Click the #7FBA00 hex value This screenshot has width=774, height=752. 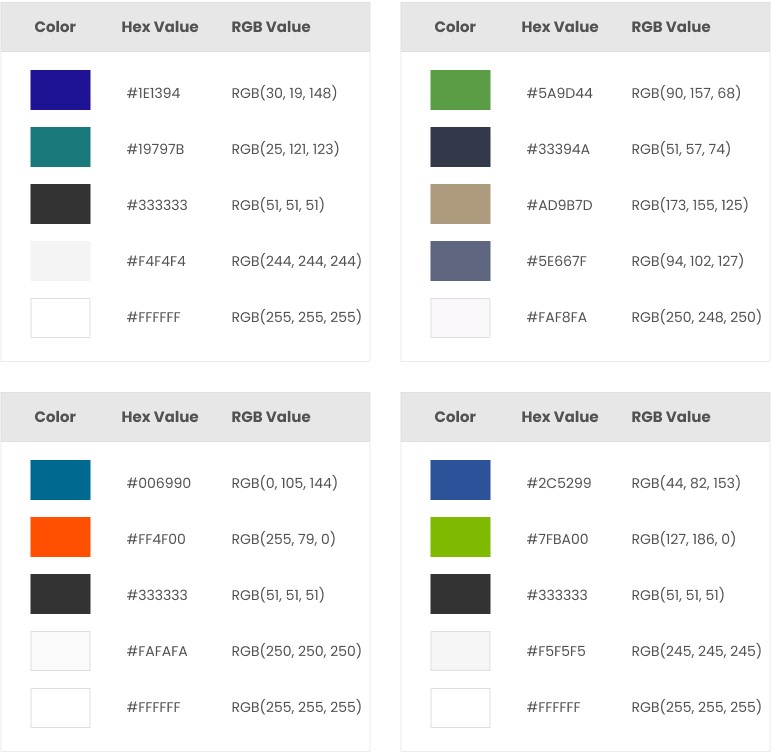click(x=557, y=539)
